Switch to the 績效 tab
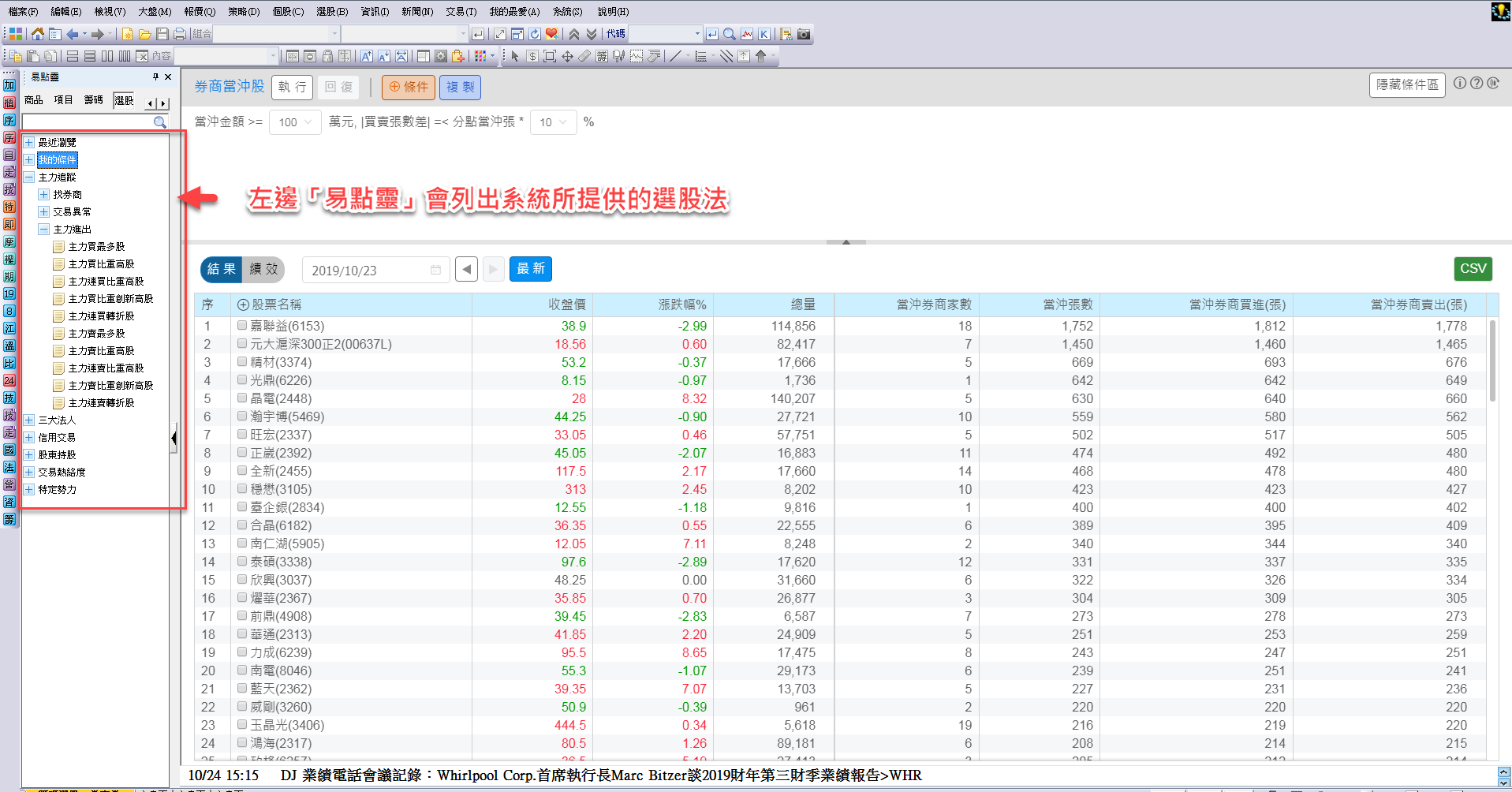The image size is (1512, 792). [x=263, y=269]
